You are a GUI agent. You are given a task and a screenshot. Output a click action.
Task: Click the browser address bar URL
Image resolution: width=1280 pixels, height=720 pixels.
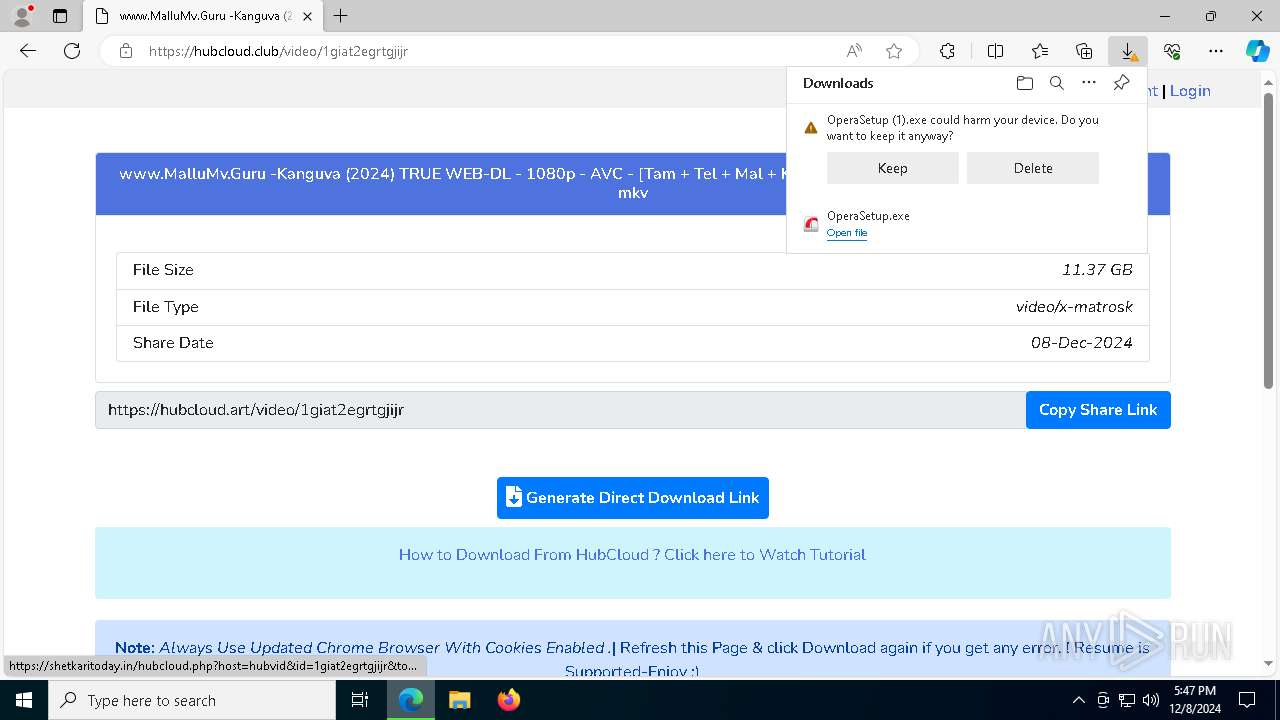(278, 51)
